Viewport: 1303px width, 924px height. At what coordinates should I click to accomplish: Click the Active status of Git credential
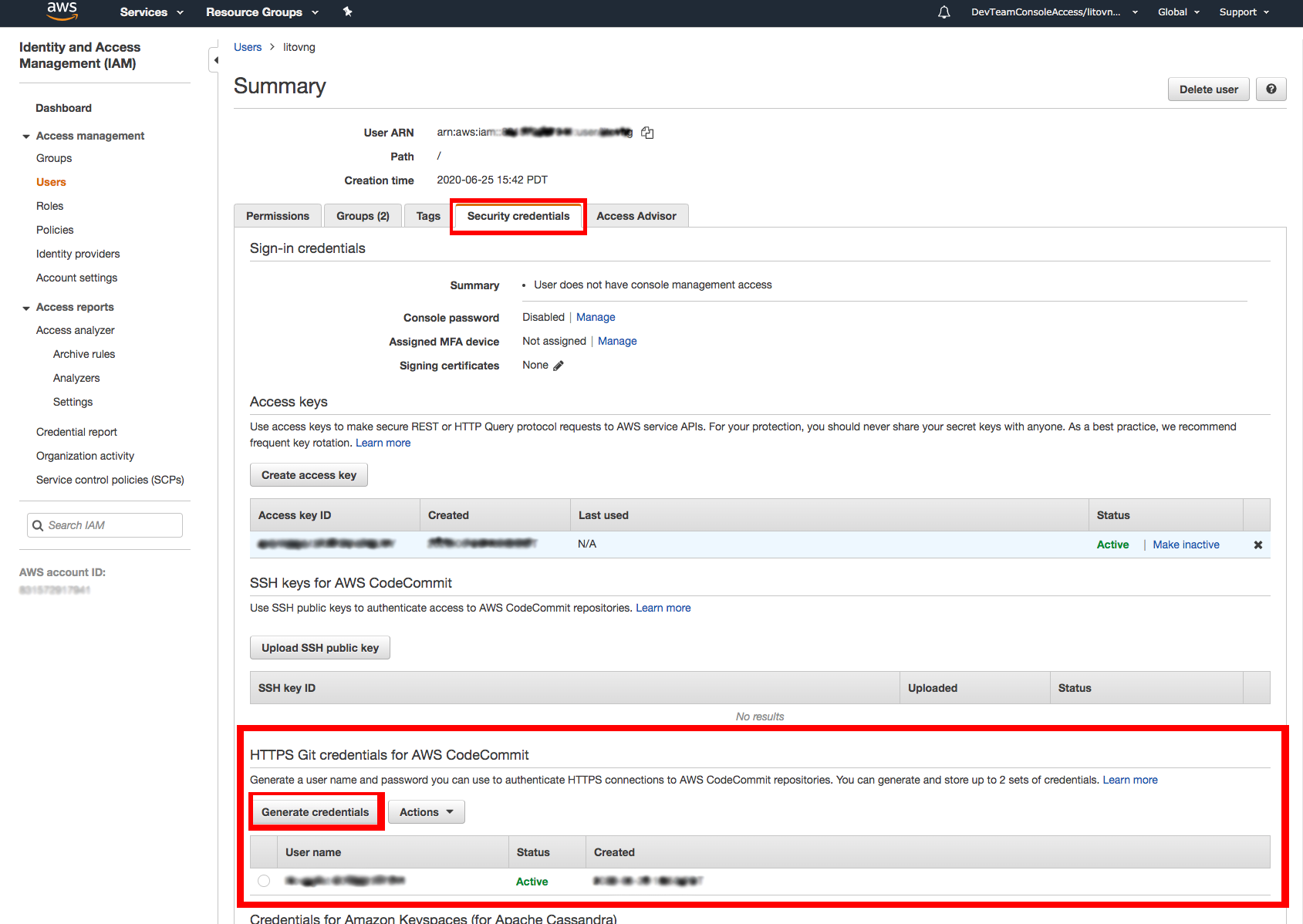[x=532, y=882]
